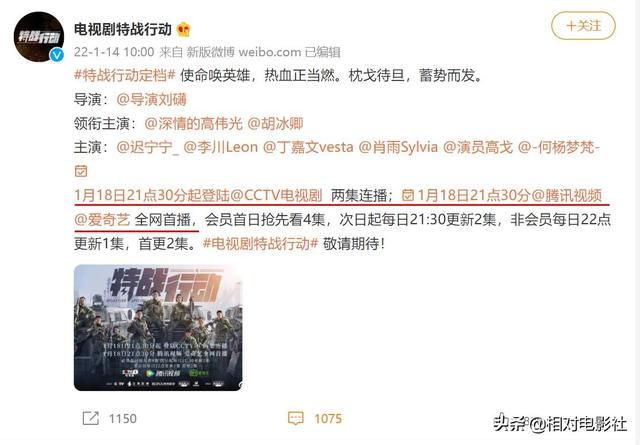The width and height of the screenshot is (640, 445).
Task: Click calendar icon before 腾讯视频 schedule
Action: (x=408, y=195)
